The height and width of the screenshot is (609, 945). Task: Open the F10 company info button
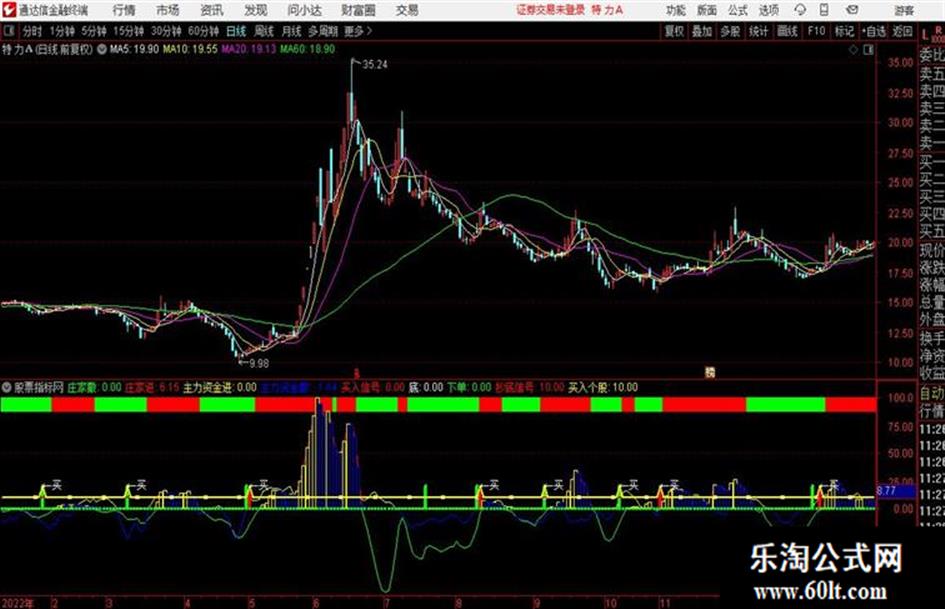(816, 31)
